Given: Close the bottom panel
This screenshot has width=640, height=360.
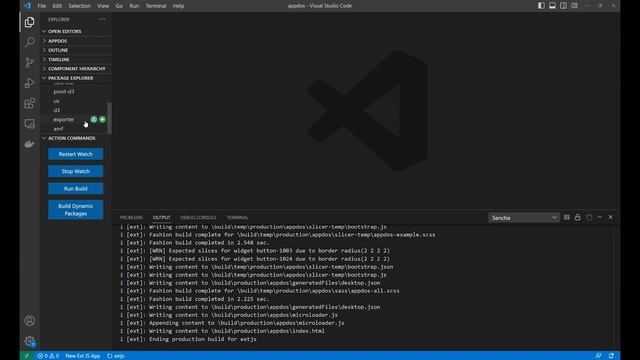Looking at the screenshot, I should (x=611, y=218).
